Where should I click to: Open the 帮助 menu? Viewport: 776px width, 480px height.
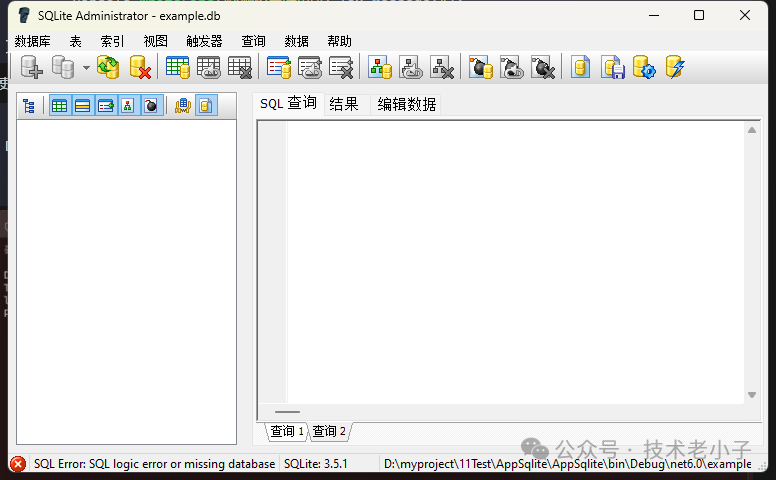click(x=340, y=41)
